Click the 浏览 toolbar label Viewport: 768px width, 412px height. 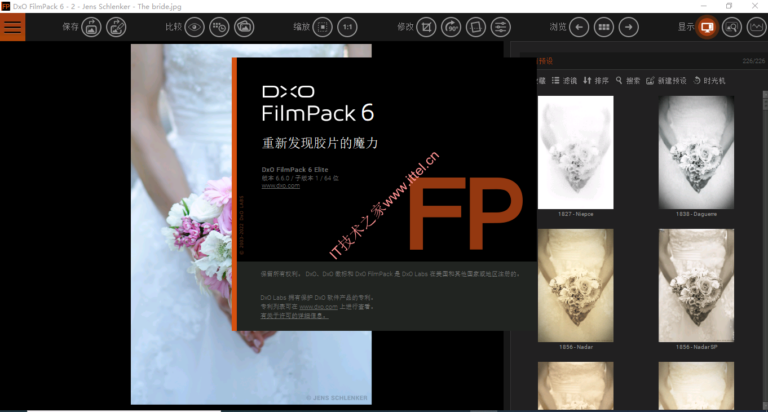pos(558,27)
